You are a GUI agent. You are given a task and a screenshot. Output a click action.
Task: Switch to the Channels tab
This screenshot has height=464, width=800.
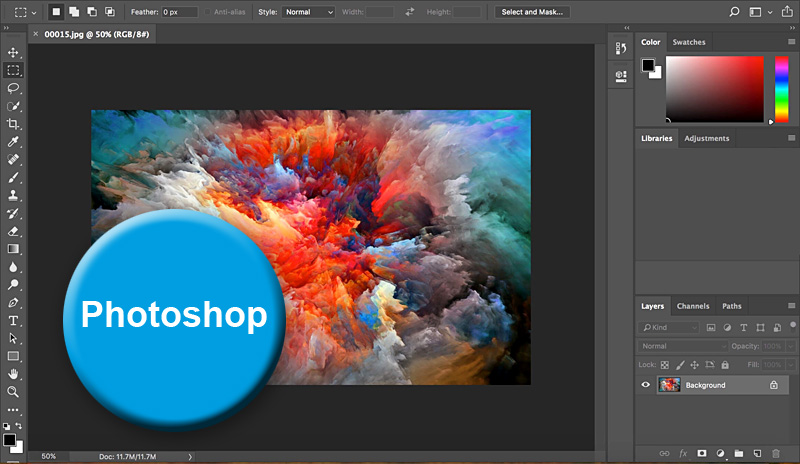tap(692, 306)
